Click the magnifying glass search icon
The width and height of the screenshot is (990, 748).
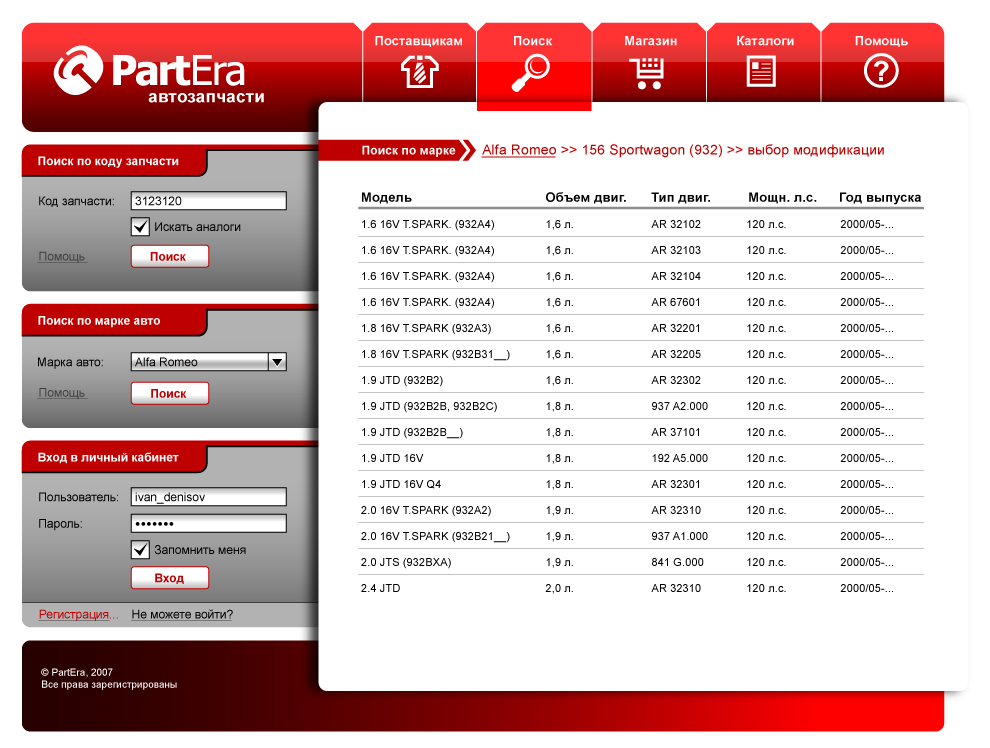click(x=531, y=72)
